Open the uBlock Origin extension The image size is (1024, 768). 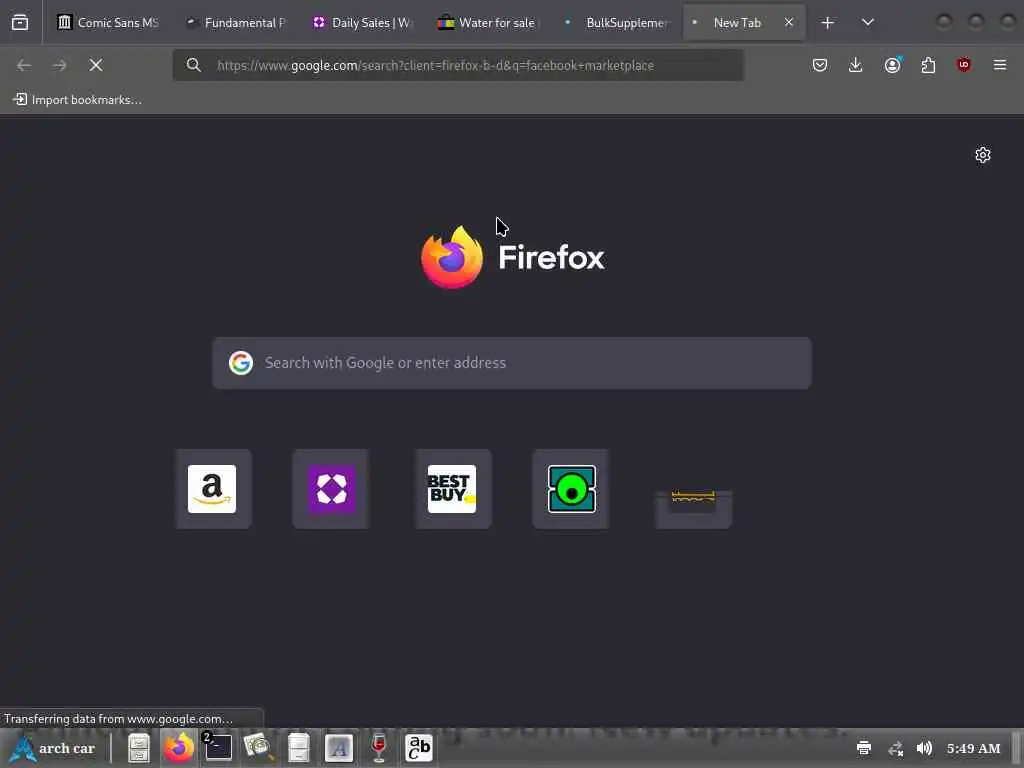pyautogui.click(x=963, y=65)
